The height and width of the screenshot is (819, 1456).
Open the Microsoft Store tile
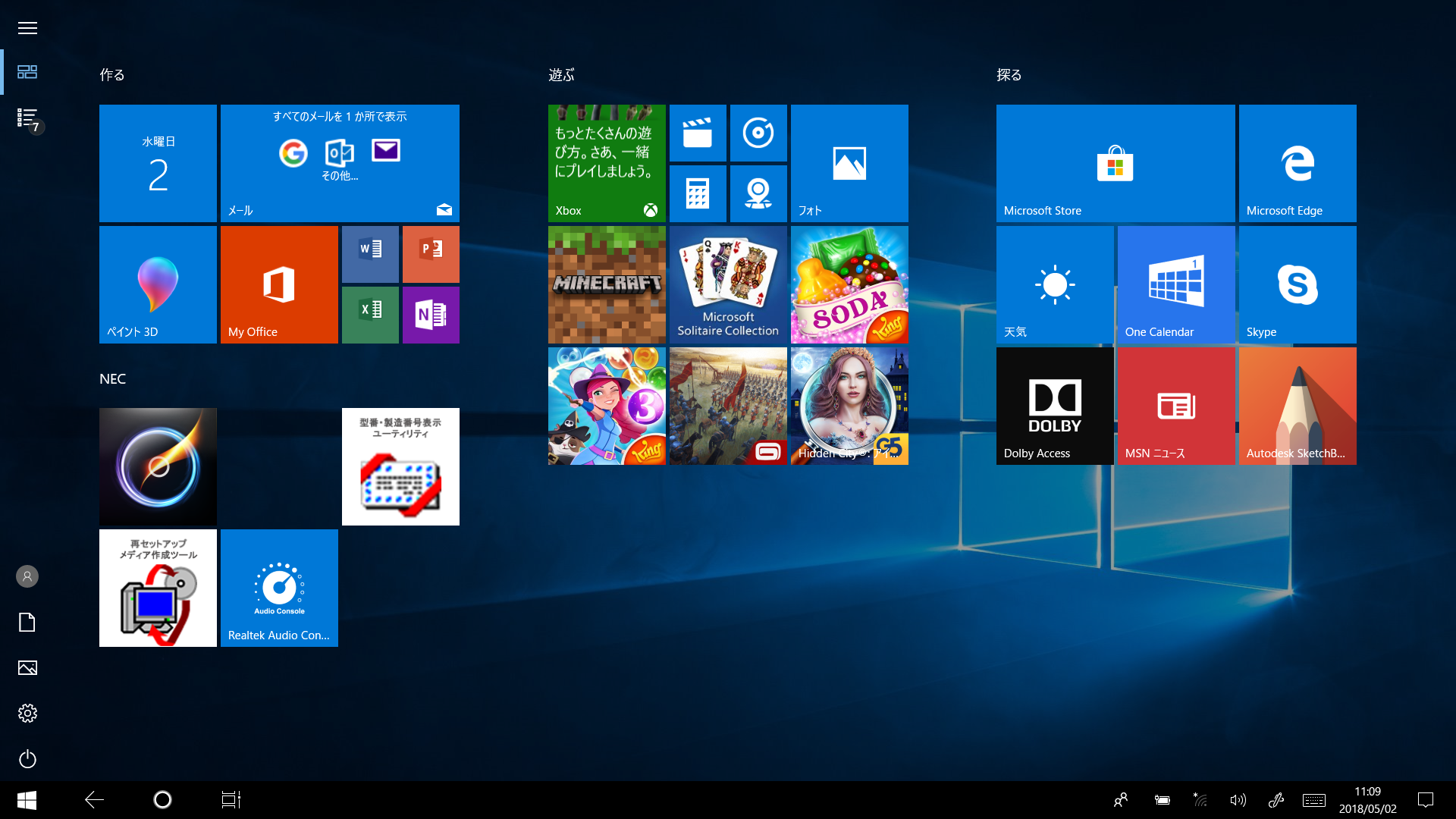tap(1116, 163)
